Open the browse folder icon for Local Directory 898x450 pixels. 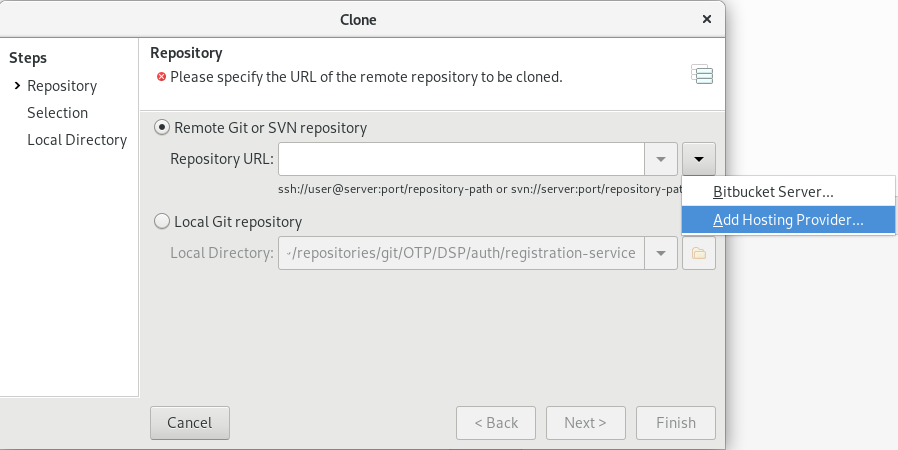tap(699, 253)
